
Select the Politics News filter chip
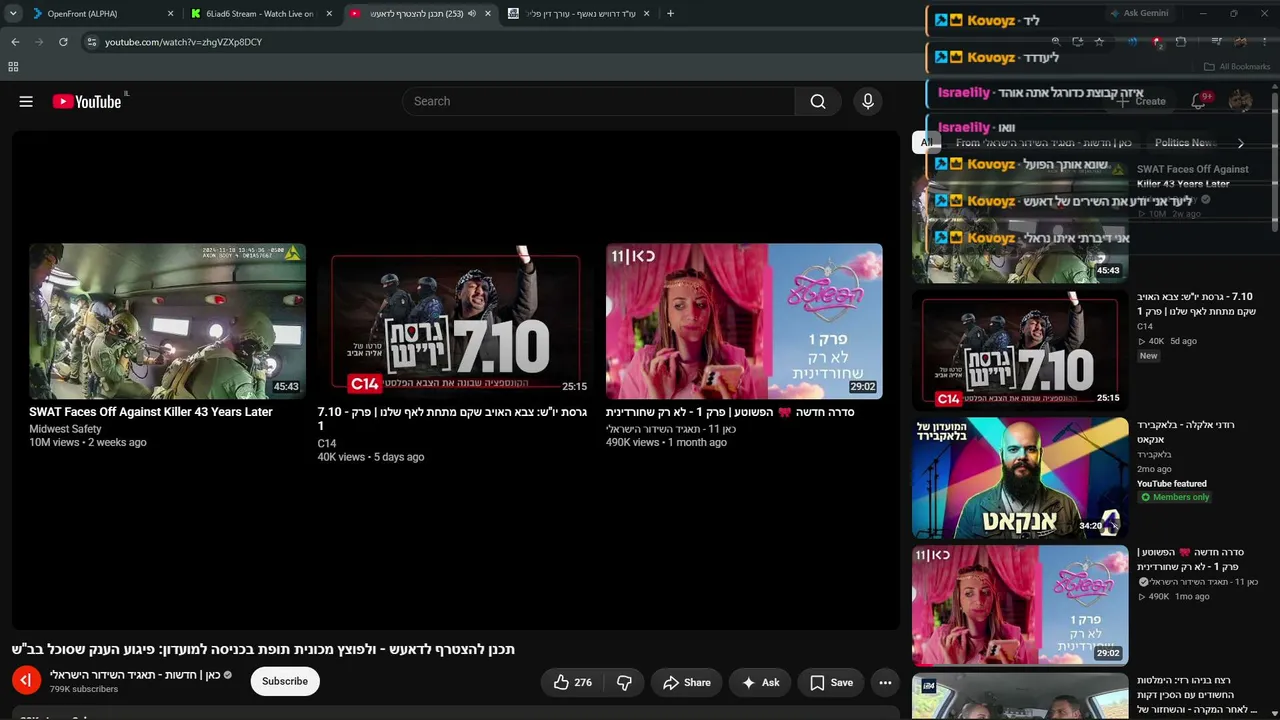(x=1186, y=143)
